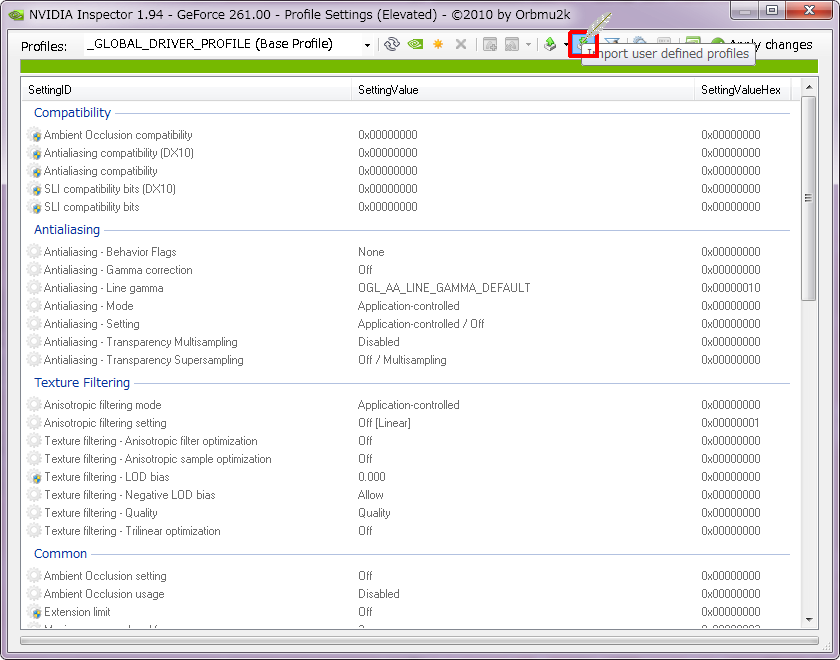
Task: Click the Disabled value for Ambient Occlusion usage
Action: pos(379,594)
